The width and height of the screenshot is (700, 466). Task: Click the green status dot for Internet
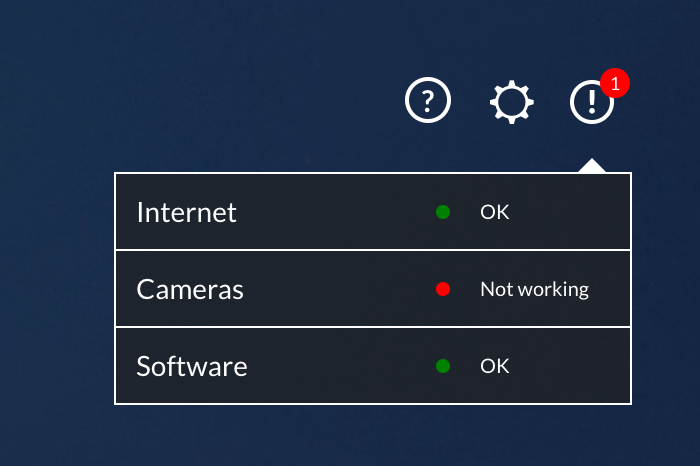tap(443, 212)
